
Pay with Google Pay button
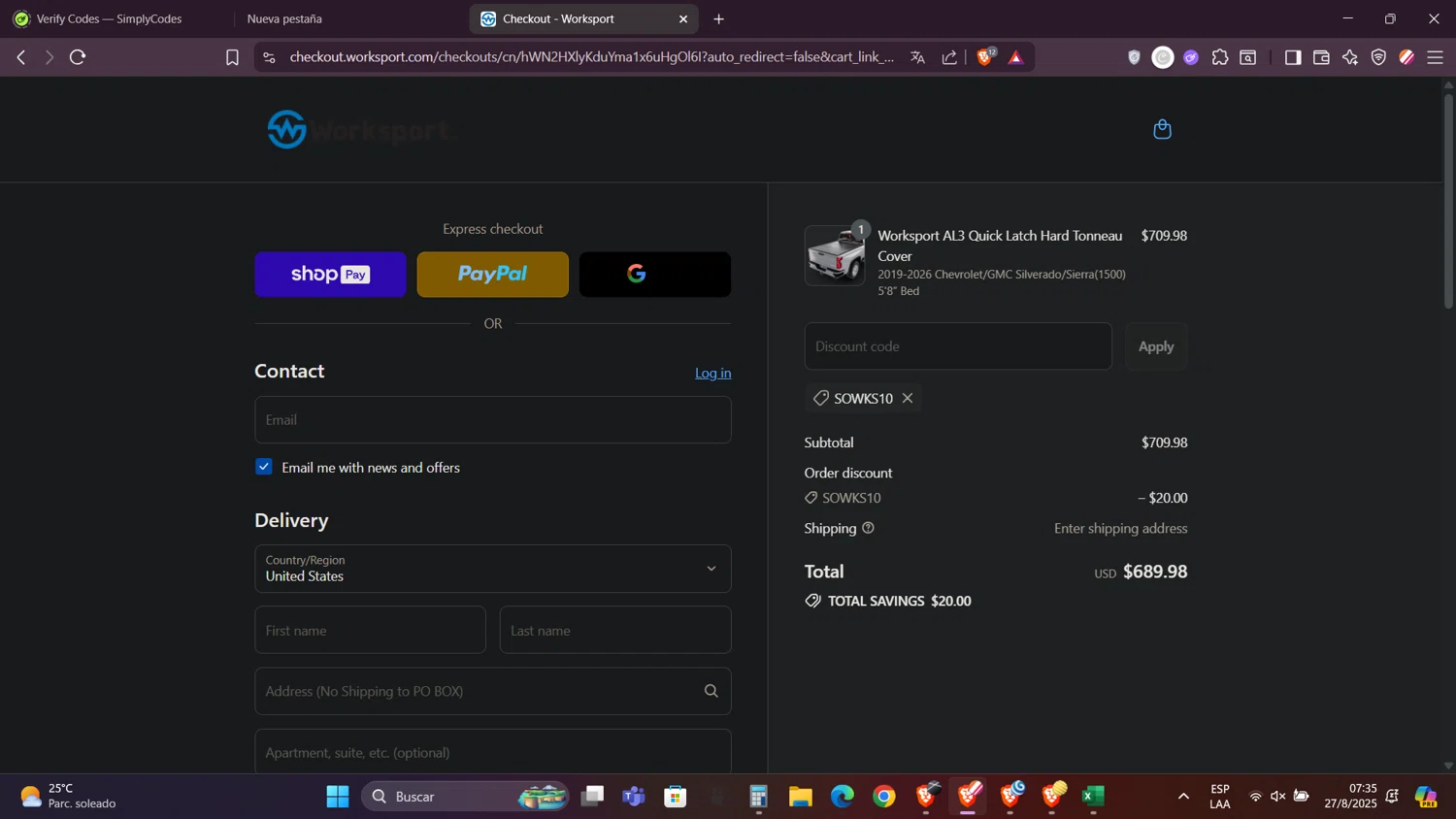(655, 275)
